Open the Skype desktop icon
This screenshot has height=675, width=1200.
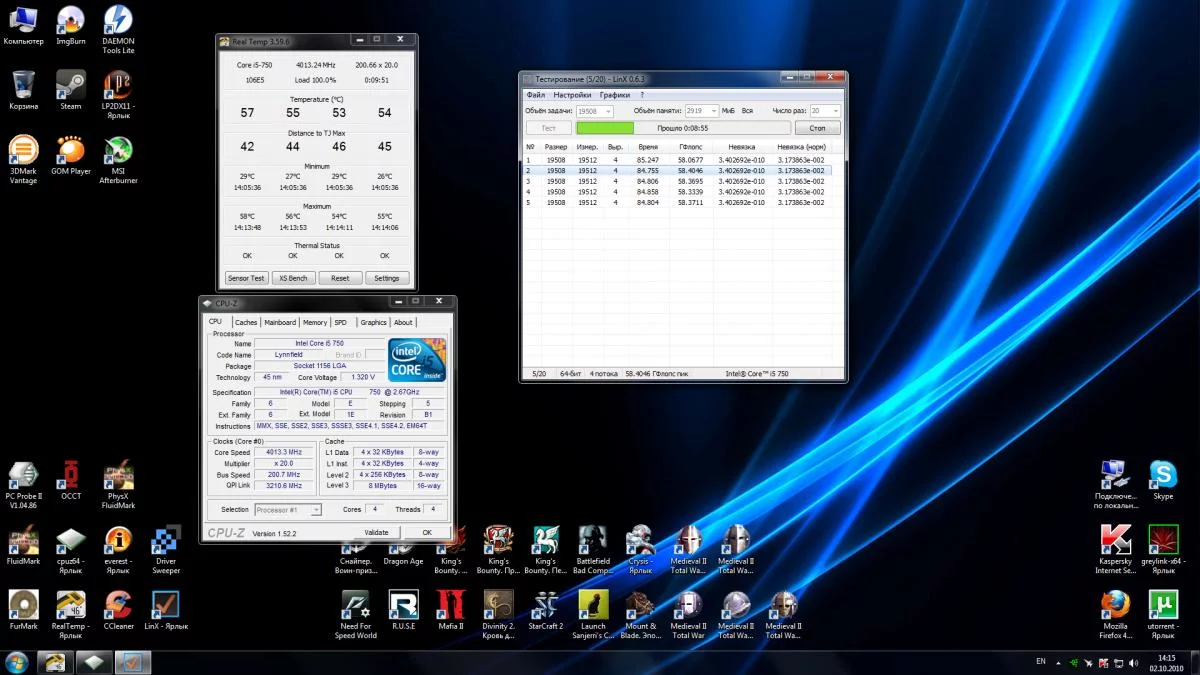coord(1162,476)
